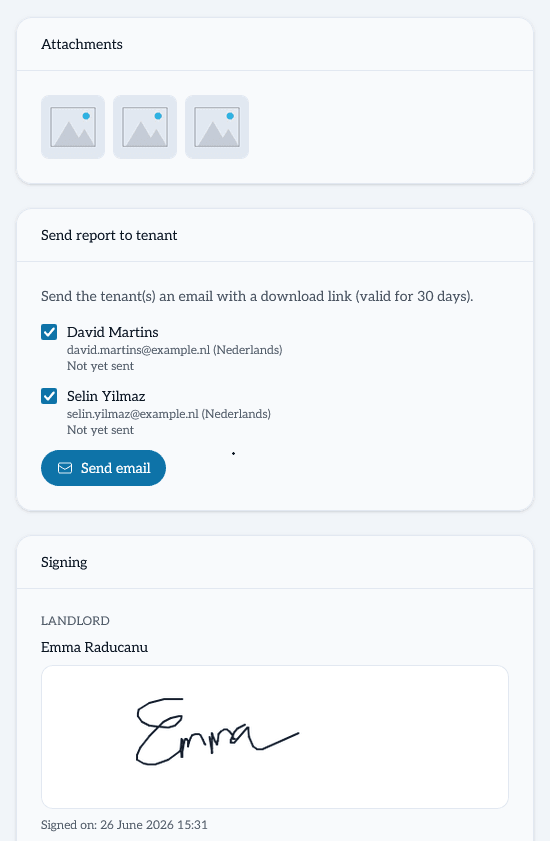
Task: Click Not yet sent status under David Martins
Action: click(100, 366)
